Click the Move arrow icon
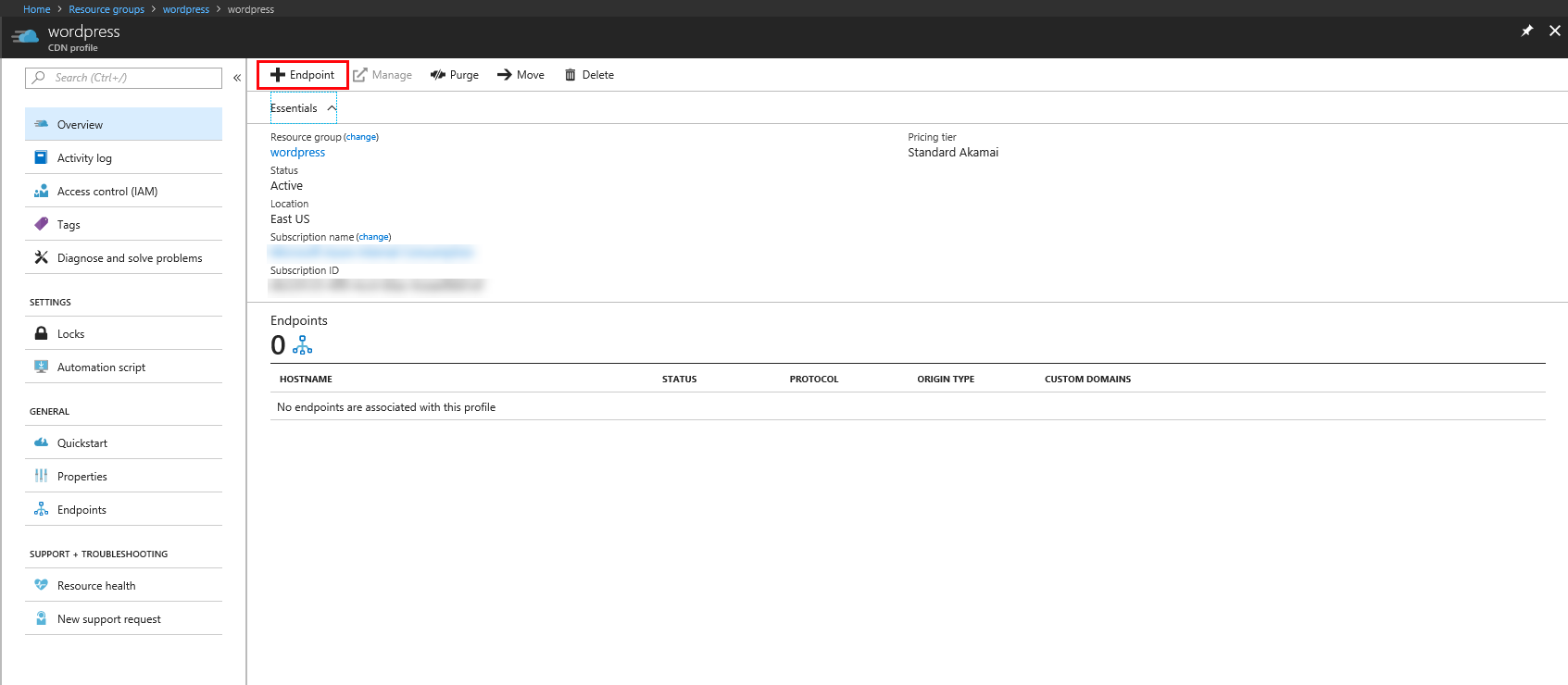The width and height of the screenshot is (1568, 685). [504, 75]
